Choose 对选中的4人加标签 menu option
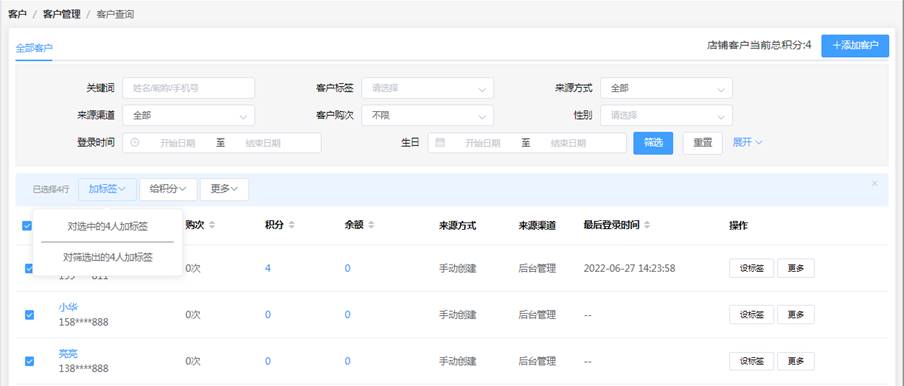The image size is (904, 386). pos(108,226)
